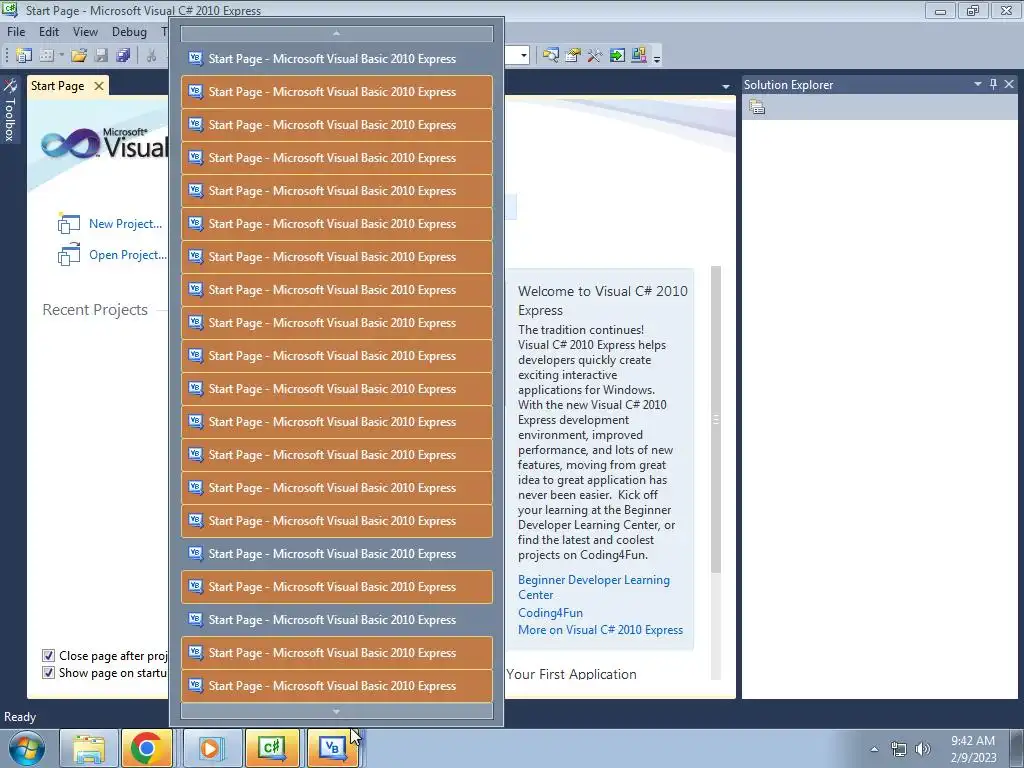This screenshot has width=1024, height=768.
Task: Click the Ready status bar text
Action: 20,716
